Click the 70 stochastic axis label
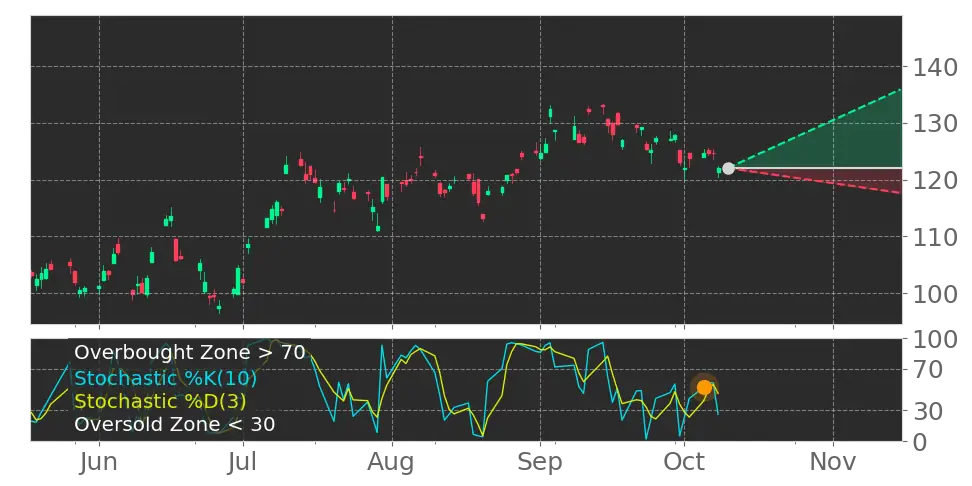This screenshot has width=972, height=486. (927, 370)
